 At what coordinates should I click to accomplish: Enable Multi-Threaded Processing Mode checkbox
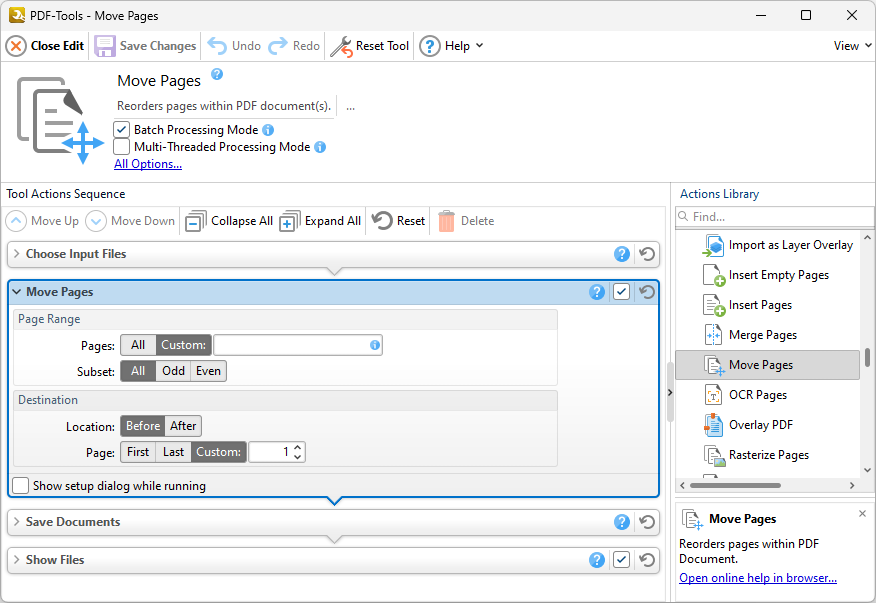tap(122, 147)
